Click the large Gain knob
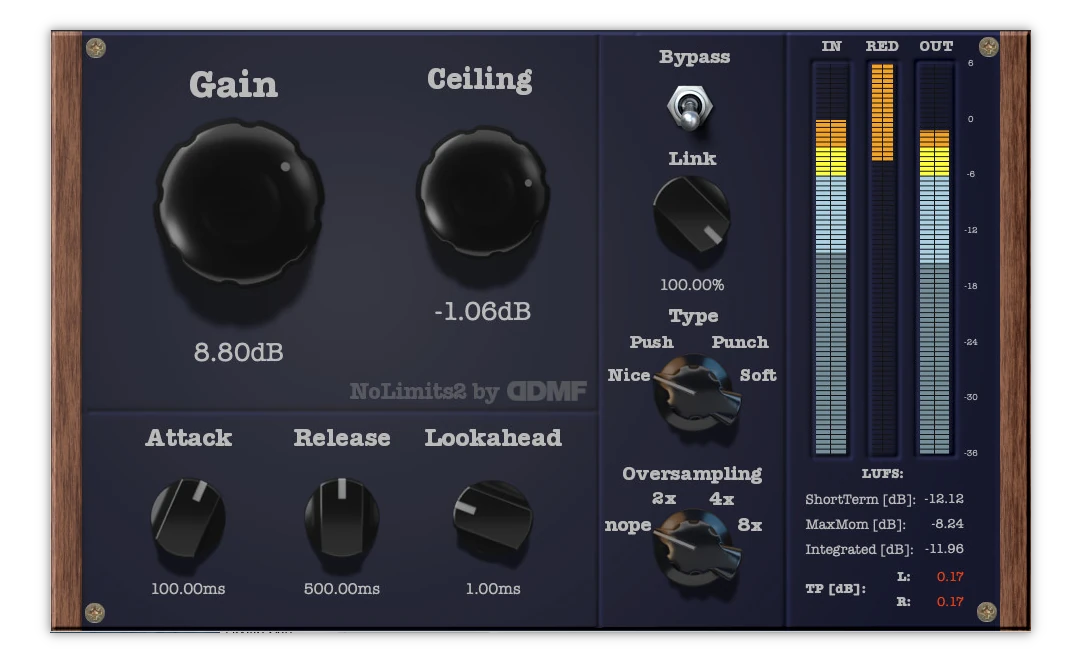 (x=240, y=203)
